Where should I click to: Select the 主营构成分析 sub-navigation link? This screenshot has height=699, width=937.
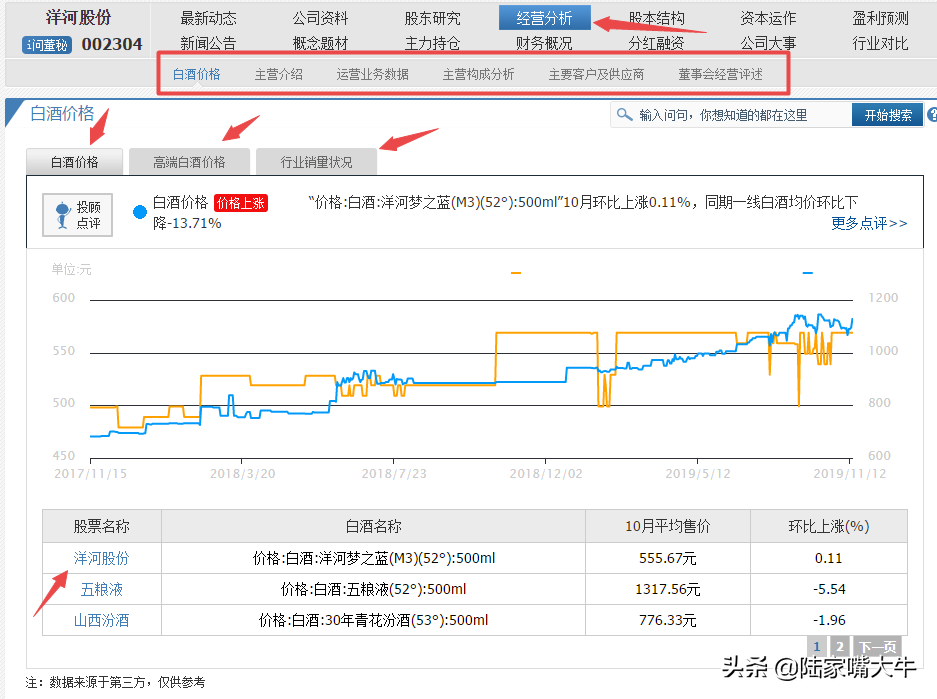[478, 74]
